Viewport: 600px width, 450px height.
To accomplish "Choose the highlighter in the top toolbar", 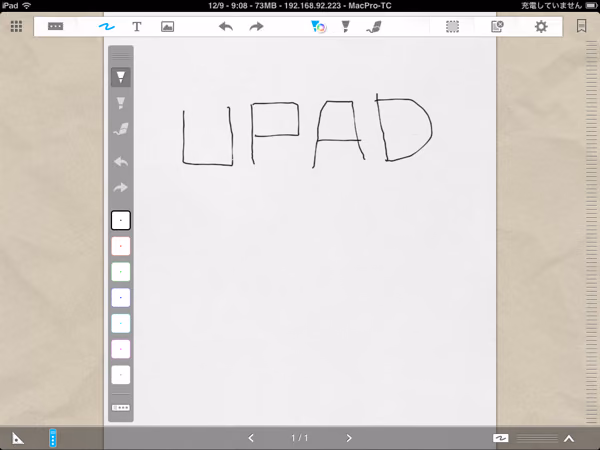I will (346, 26).
